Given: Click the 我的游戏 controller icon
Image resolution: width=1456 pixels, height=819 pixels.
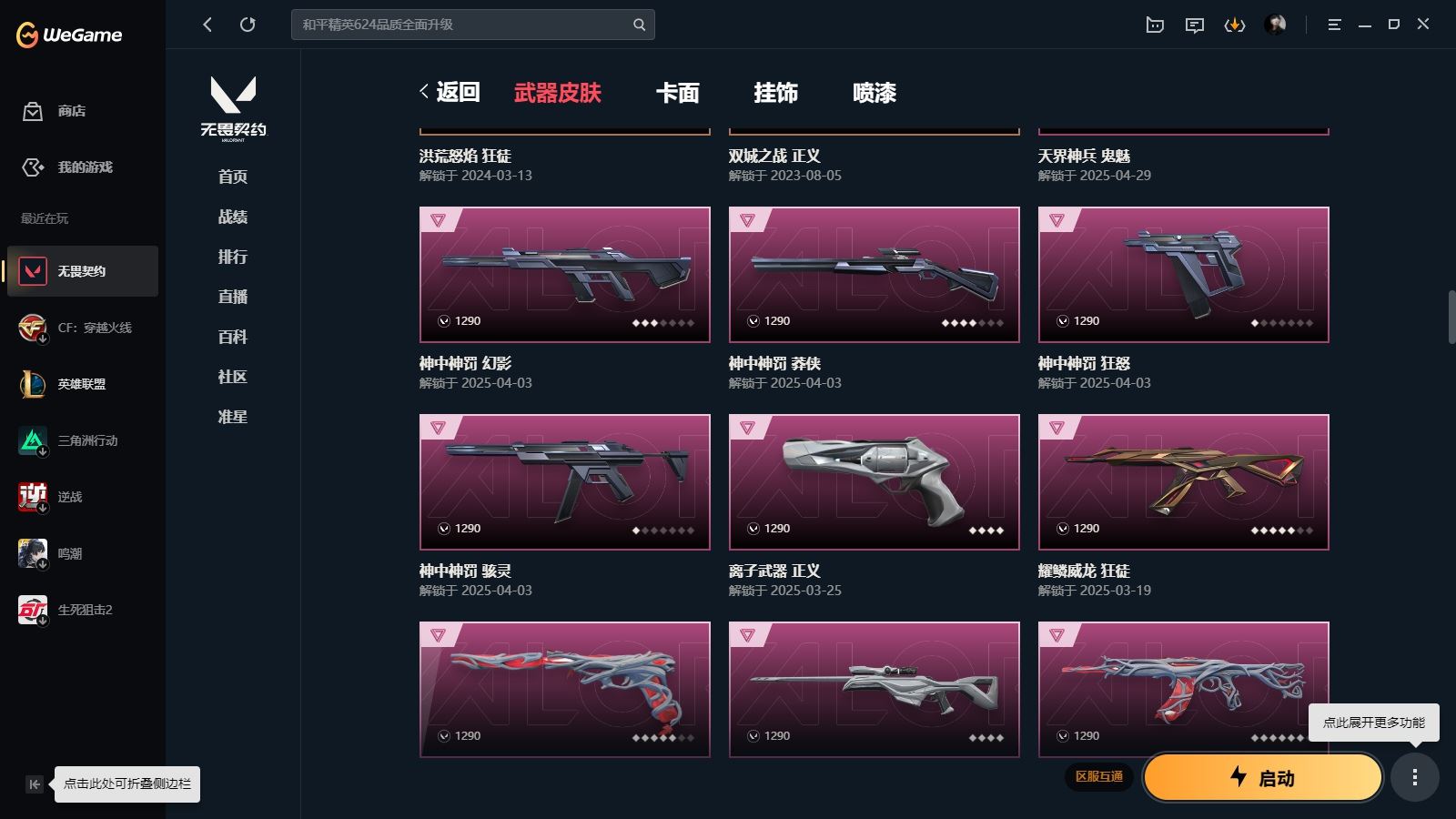Looking at the screenshot, I should 33,167.
